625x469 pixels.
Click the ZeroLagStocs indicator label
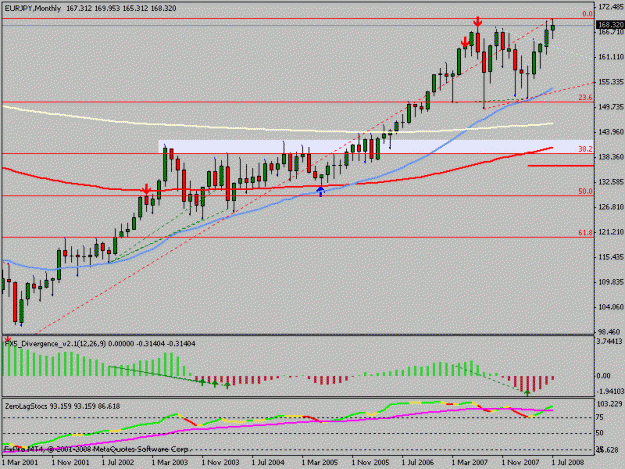pos(26,406)
